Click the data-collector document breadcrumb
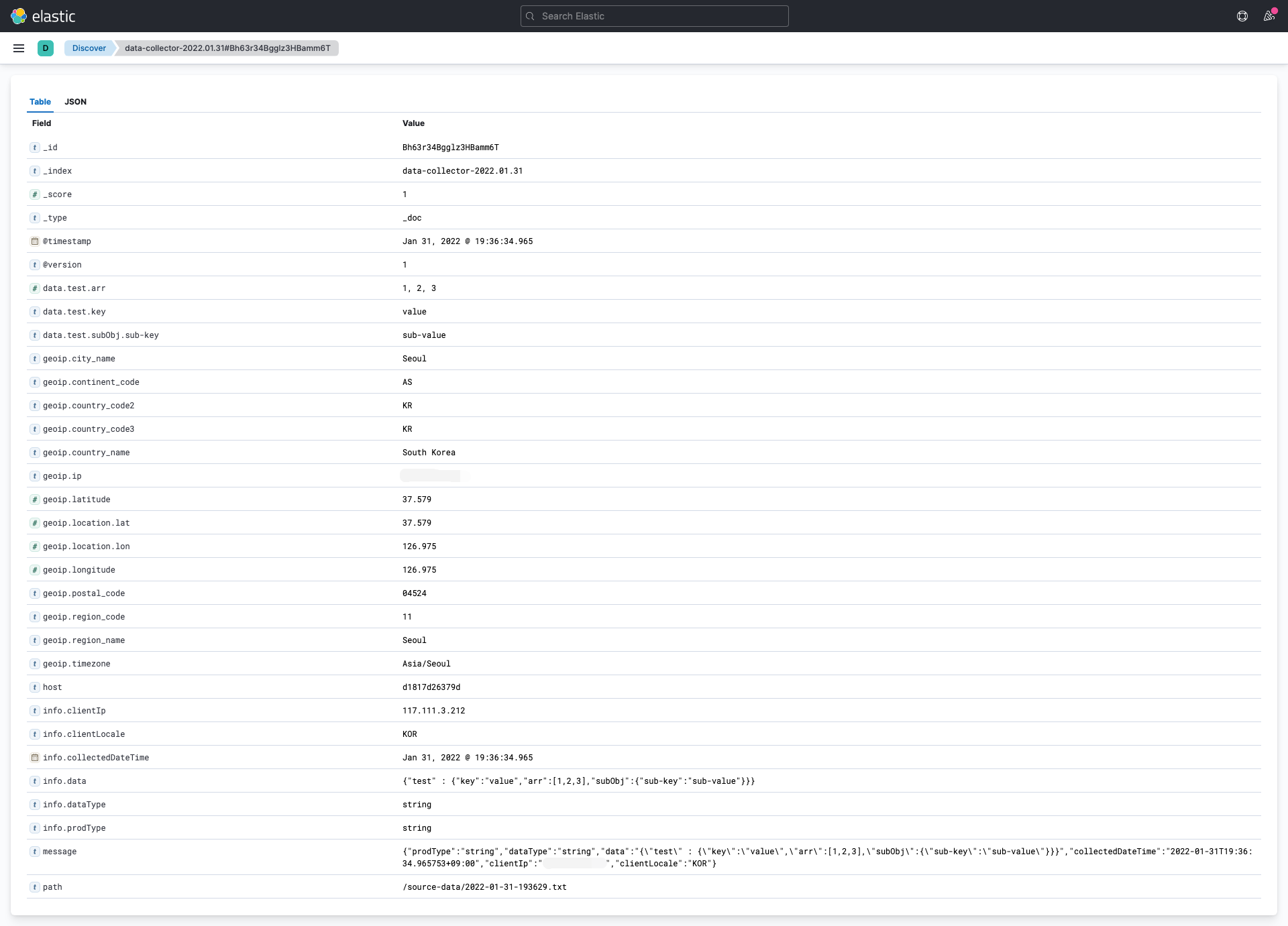This screenshot has width=1288, height=926. pos(227,48)
